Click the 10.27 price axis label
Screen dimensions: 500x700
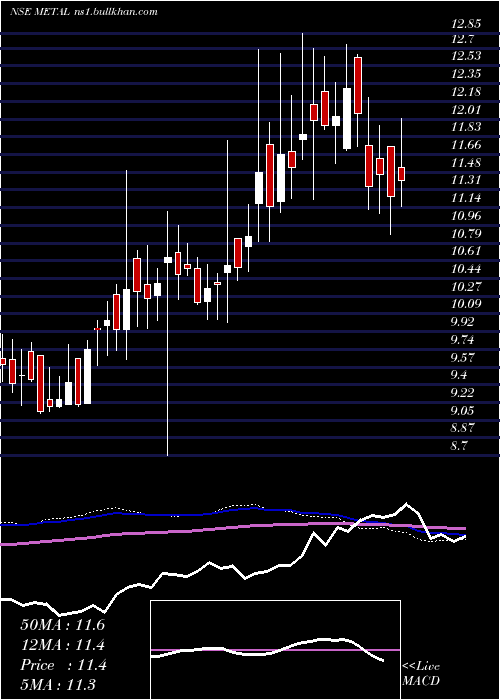coord(467,287)
